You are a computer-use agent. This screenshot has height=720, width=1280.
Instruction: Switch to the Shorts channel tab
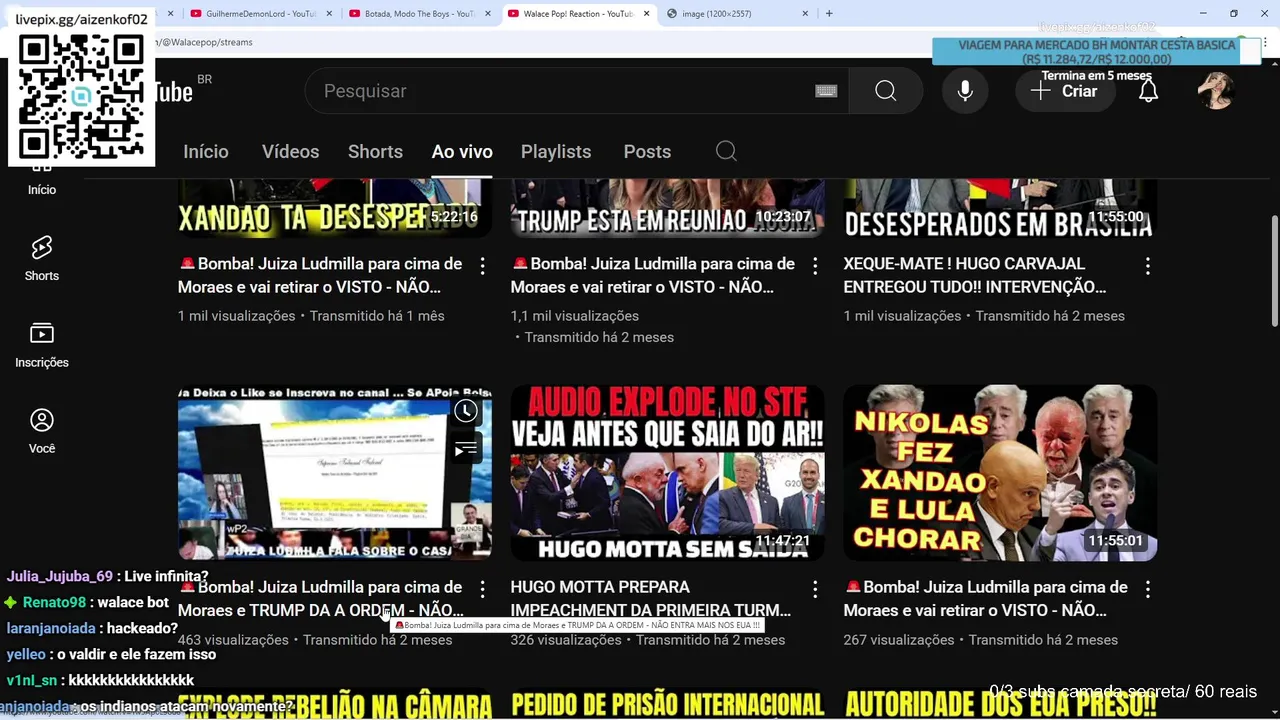tap(375, 151)
